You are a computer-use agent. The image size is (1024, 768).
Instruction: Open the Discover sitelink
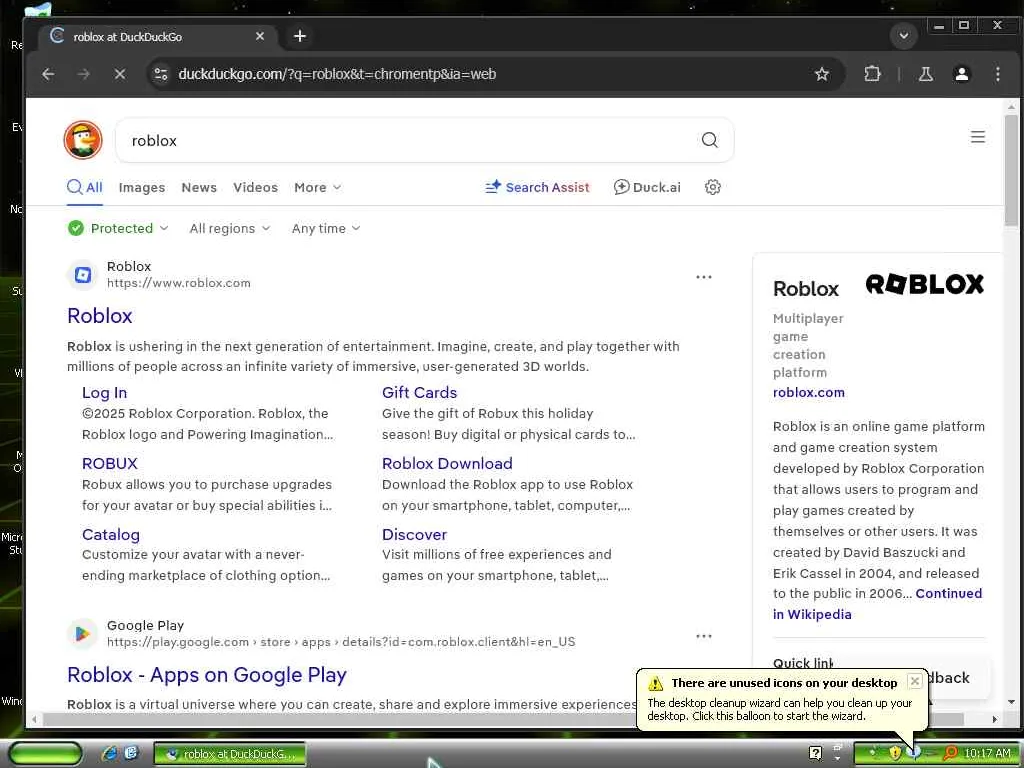click(x=414, y=534)
